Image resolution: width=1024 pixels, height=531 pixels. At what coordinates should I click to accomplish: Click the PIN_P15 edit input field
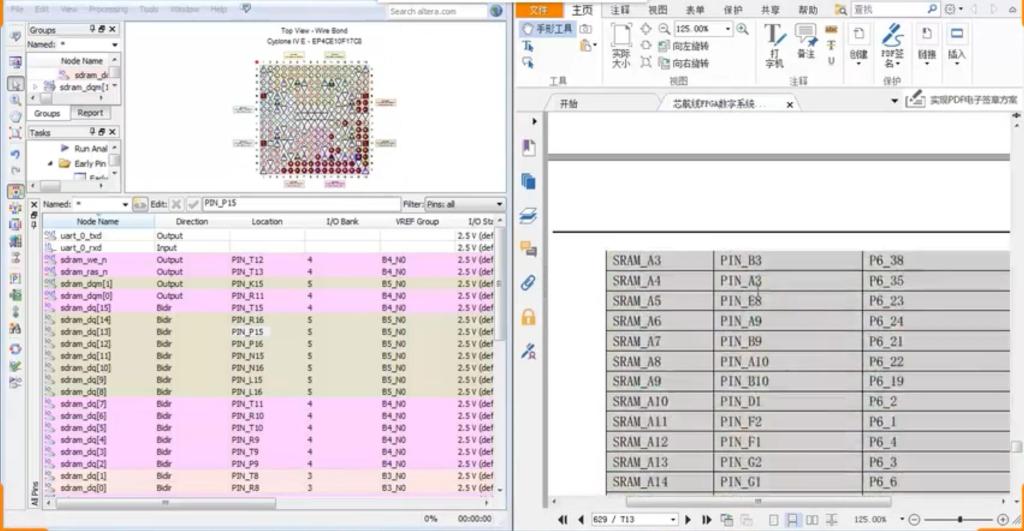[300, 203]
